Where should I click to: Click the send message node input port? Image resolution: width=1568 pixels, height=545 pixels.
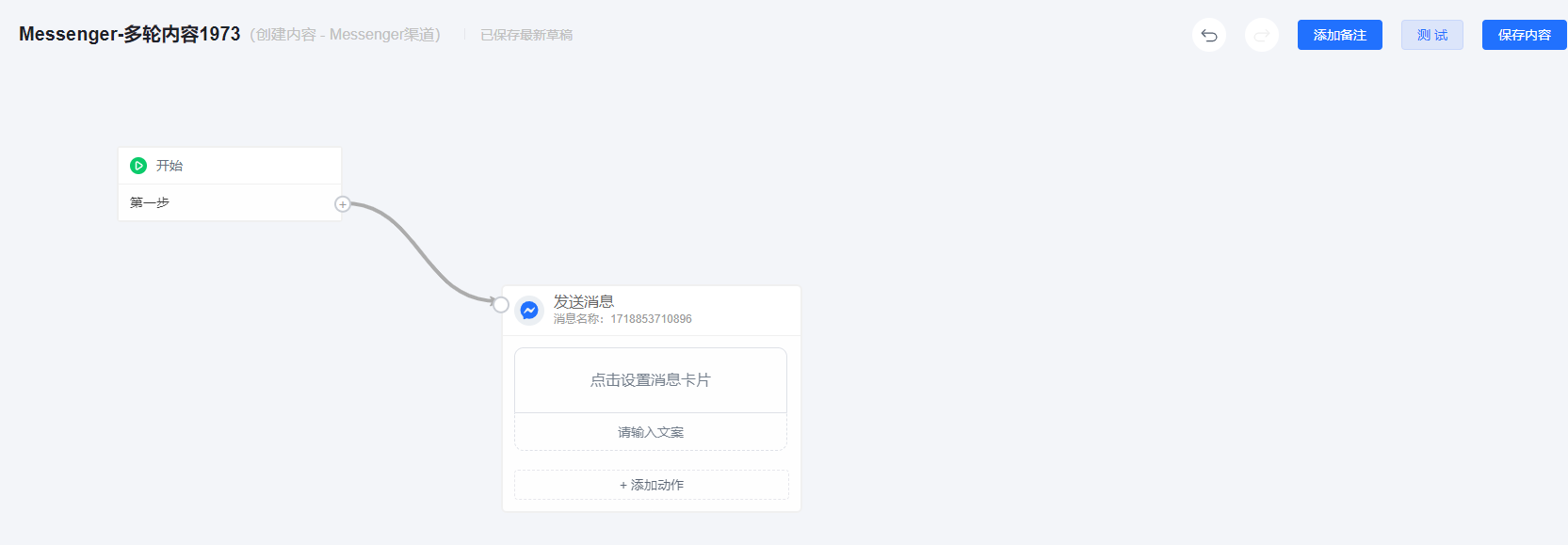point(501,304)
